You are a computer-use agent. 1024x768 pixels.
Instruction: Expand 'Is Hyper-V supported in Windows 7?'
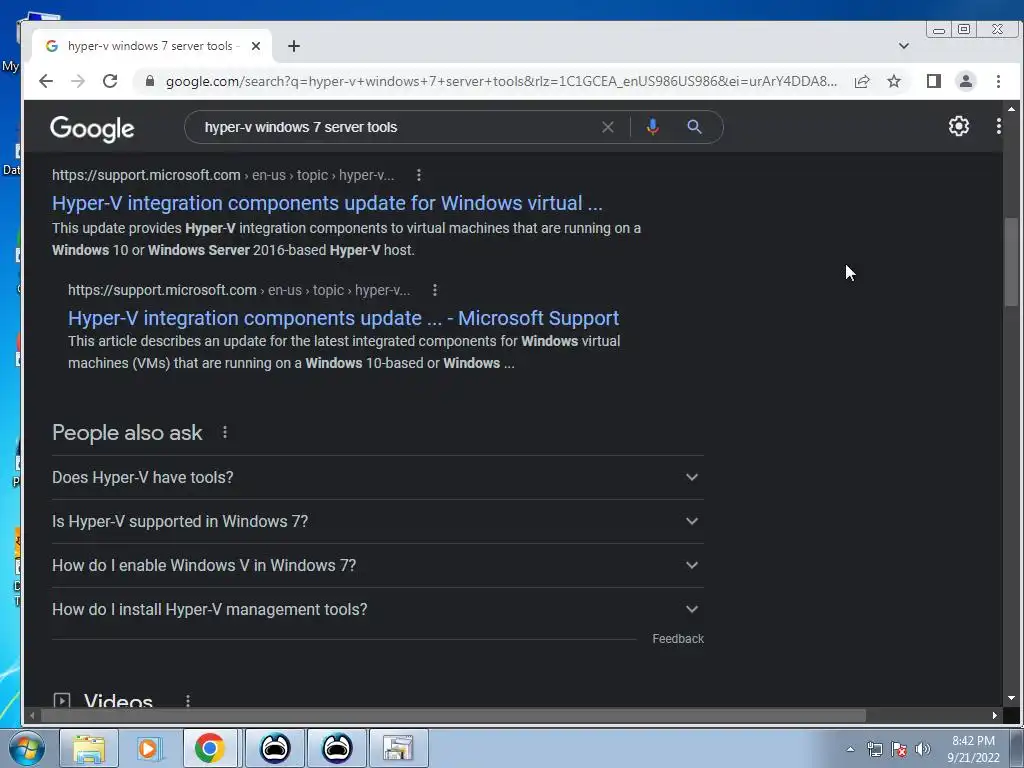click(x=377, y=521)
